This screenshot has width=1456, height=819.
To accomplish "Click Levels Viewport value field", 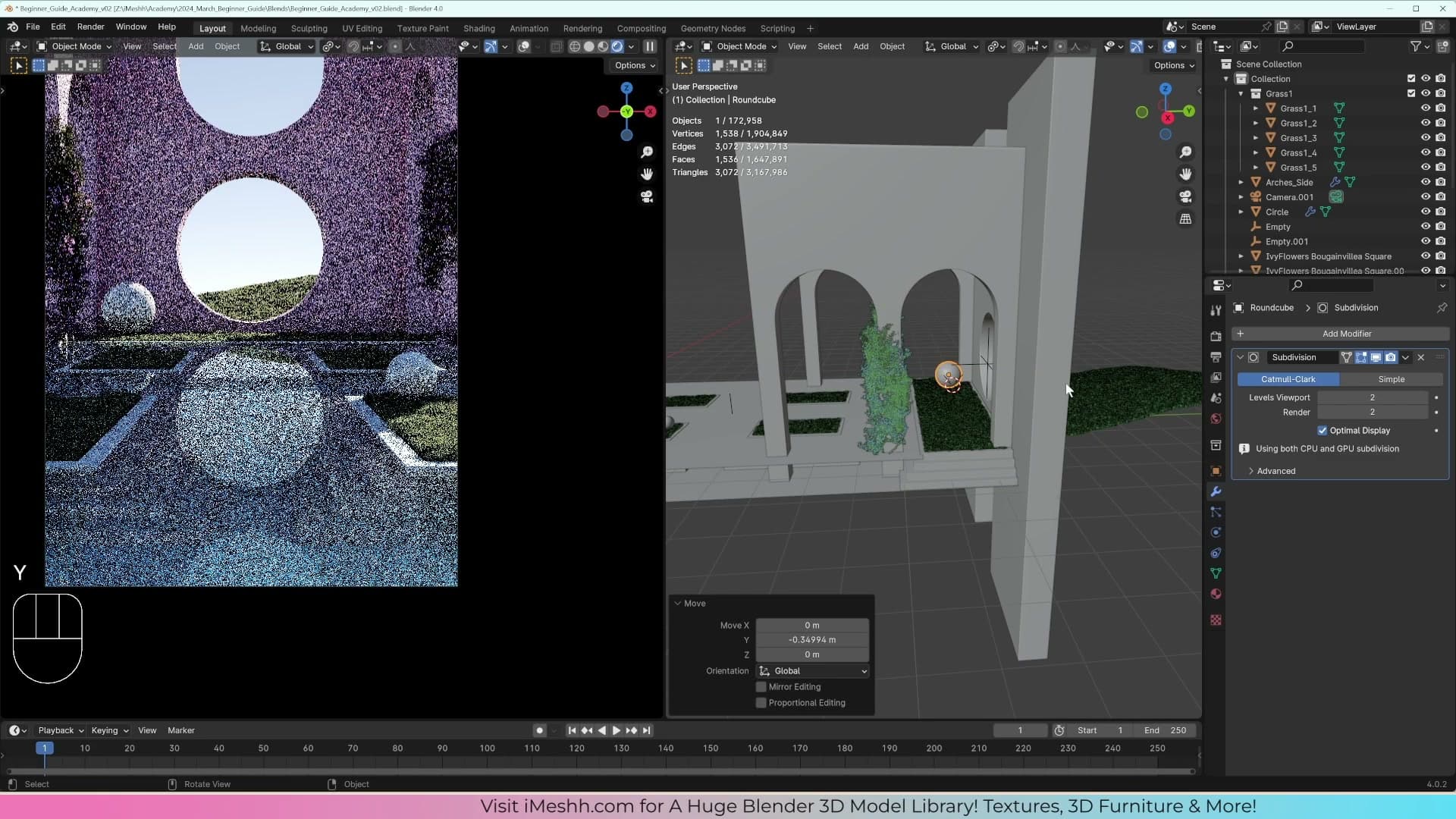I will (x=1372, y=397).
